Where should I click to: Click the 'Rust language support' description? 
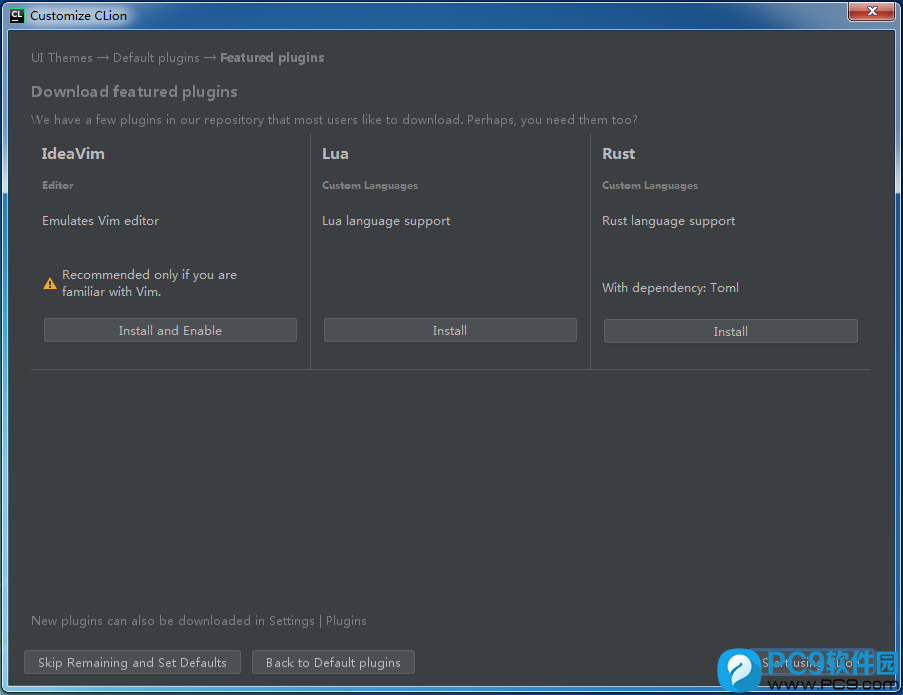[x=668, y=221]
